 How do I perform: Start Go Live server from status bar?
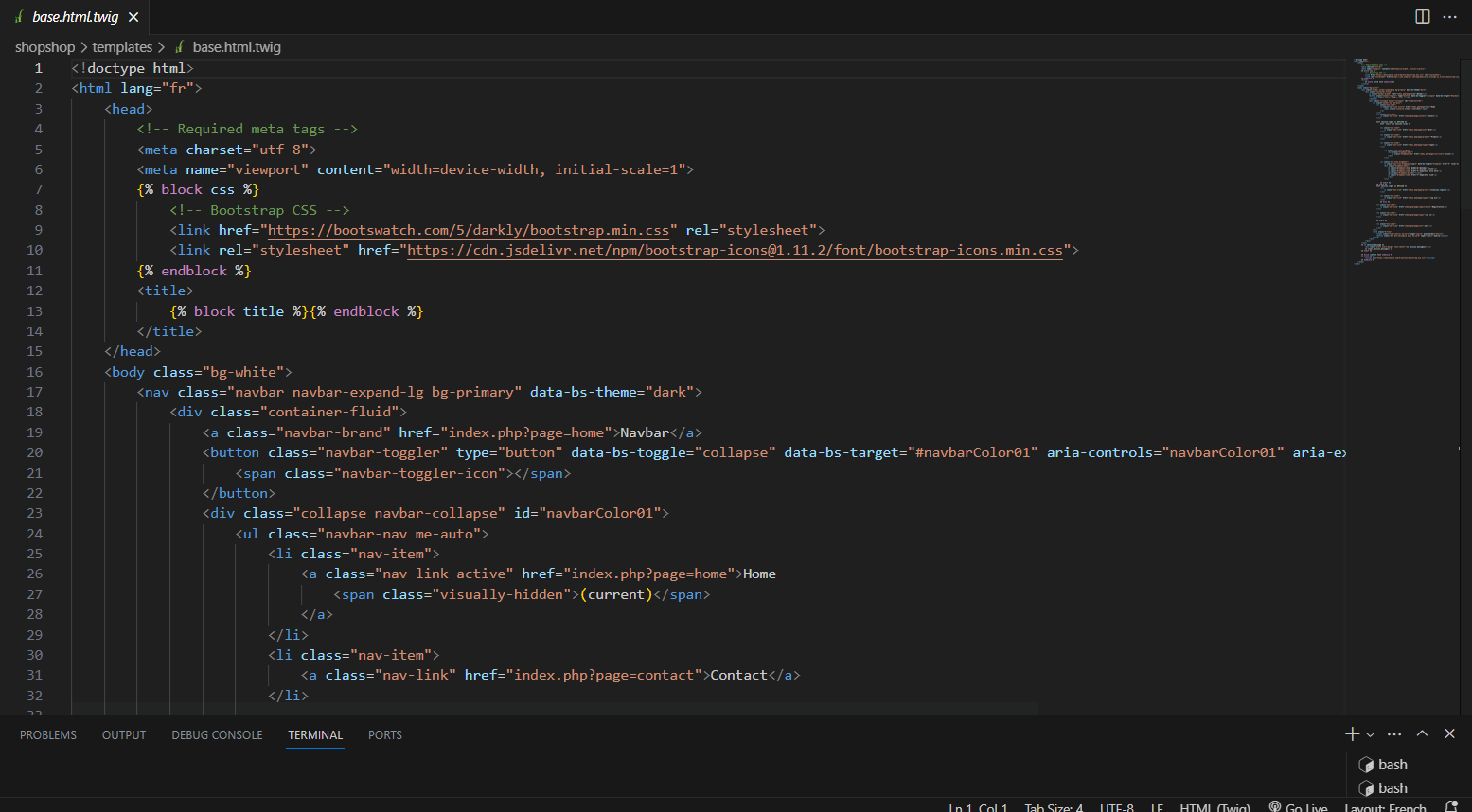[x=1299, y=807]
